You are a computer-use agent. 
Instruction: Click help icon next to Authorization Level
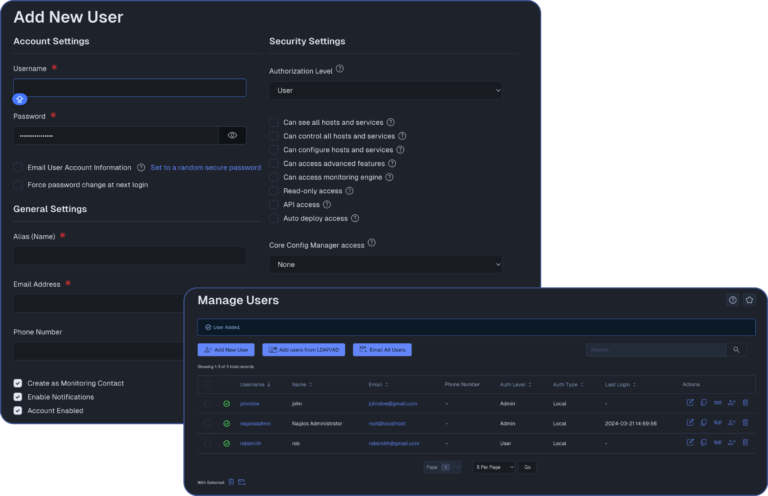340,69
